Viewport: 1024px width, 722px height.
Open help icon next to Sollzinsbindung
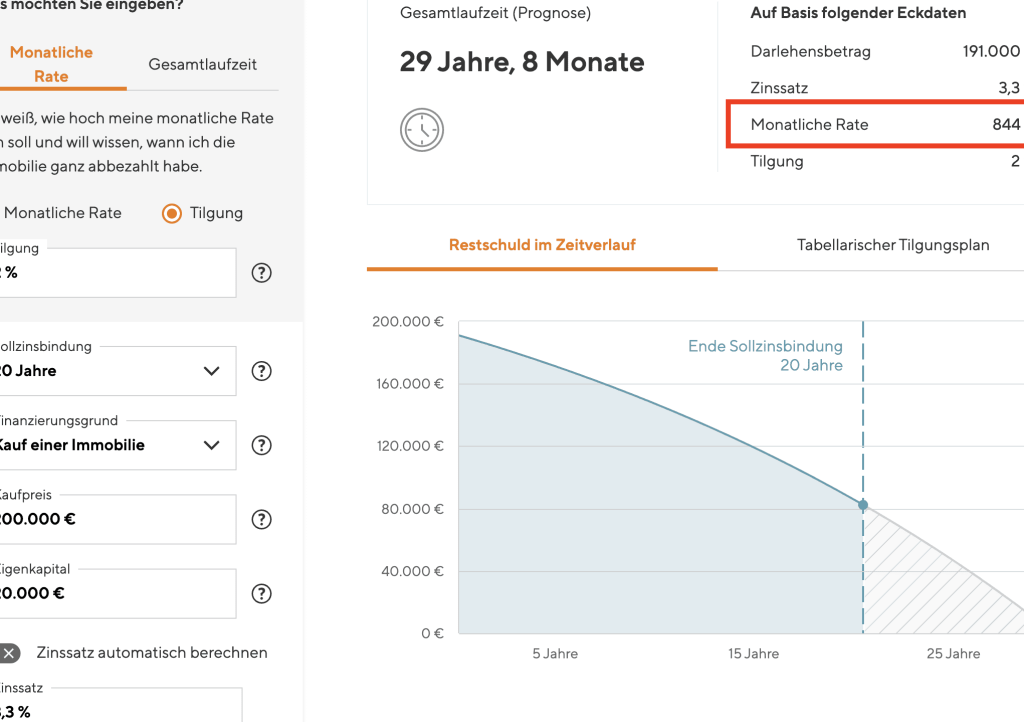pyautogui.click(x=262, y=371)
